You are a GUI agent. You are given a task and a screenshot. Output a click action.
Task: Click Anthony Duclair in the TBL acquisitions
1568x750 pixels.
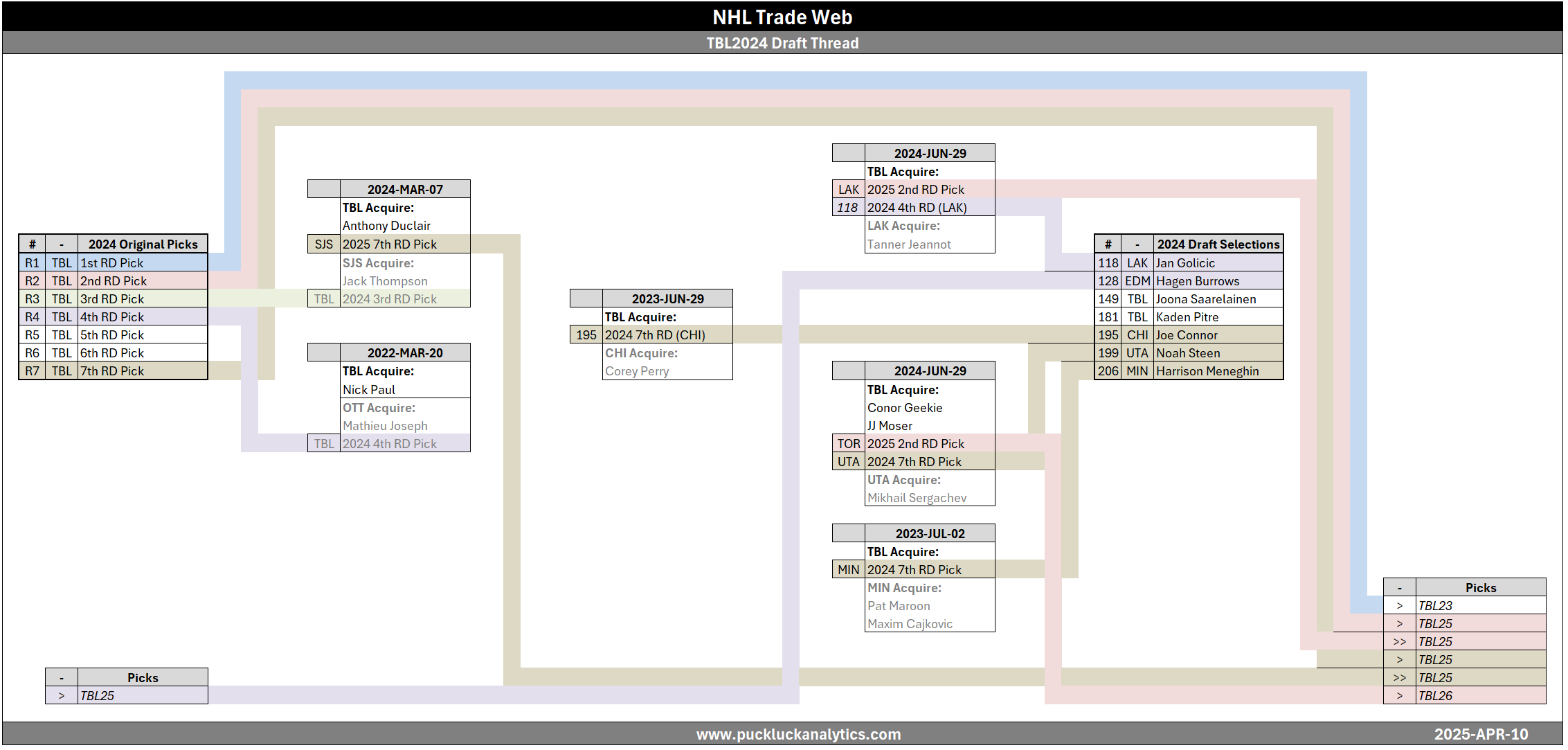tap(386, 226)
